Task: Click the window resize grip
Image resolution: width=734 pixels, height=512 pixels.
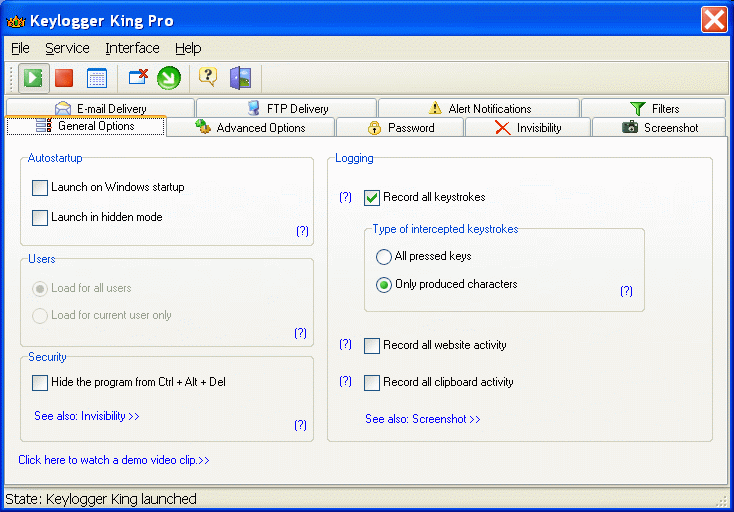Action: 721,501
